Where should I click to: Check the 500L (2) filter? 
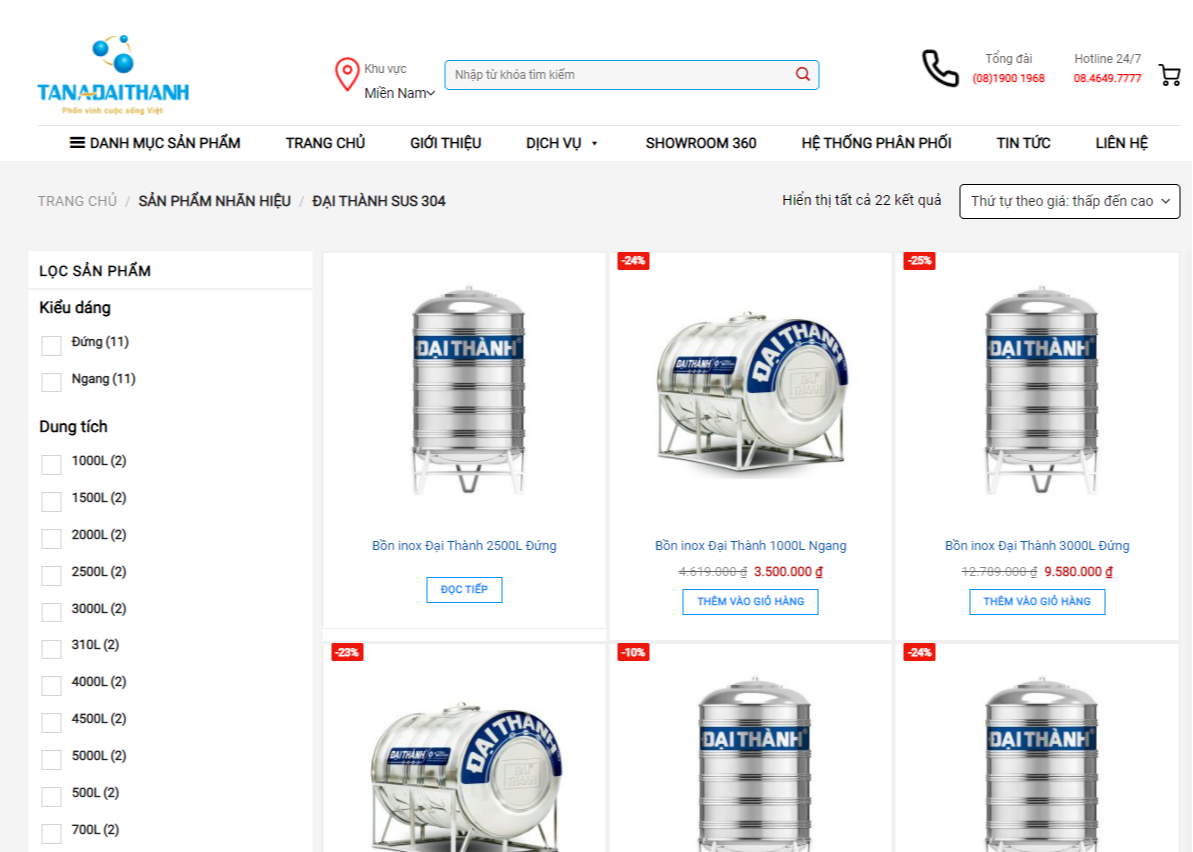pos(51,796)
